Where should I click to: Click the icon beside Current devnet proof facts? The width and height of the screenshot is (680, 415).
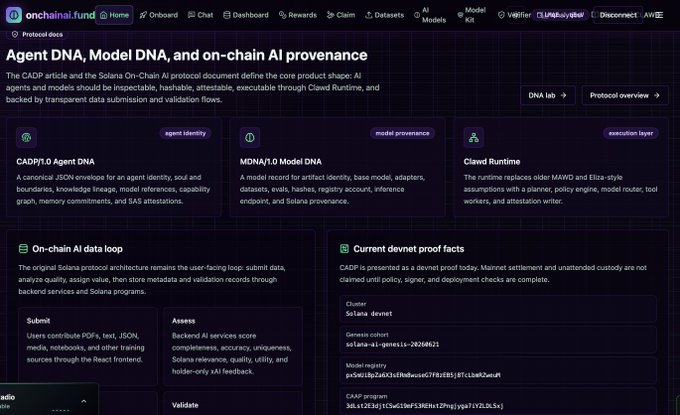click(x=344, y=249)
